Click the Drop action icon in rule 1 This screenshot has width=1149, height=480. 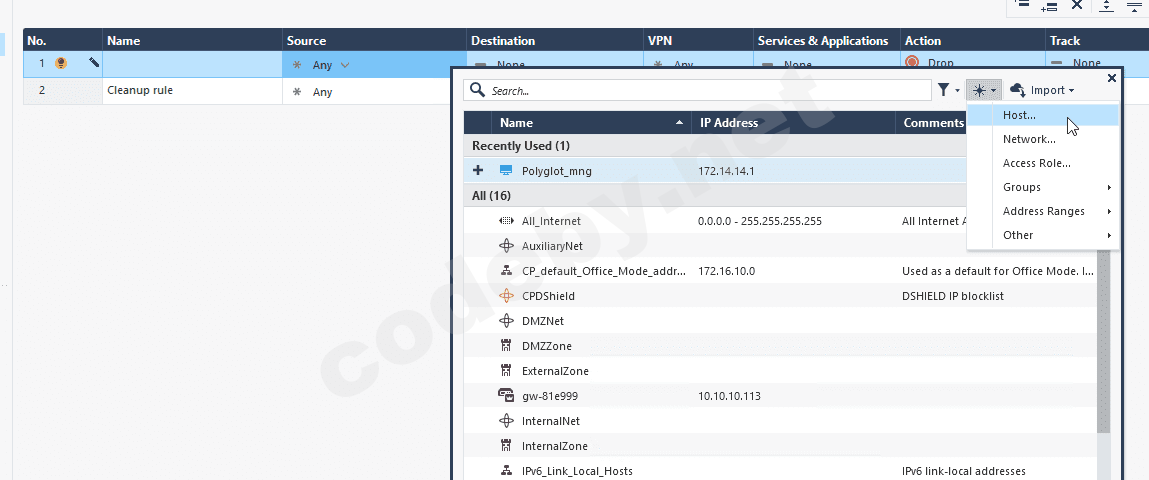912,62
